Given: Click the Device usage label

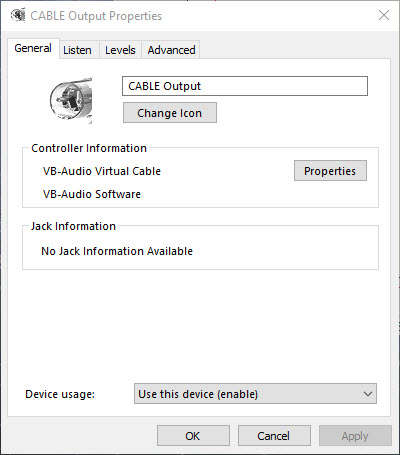Looking at the screenshot, I should point(60,394).
